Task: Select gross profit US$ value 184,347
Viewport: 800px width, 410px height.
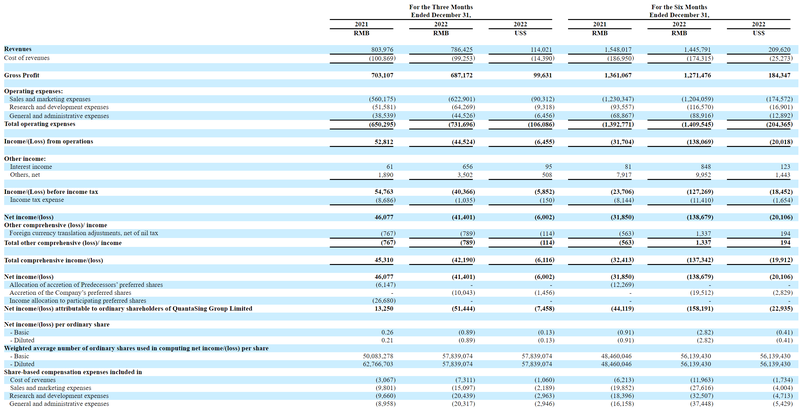Action: (x=780, y=75)
